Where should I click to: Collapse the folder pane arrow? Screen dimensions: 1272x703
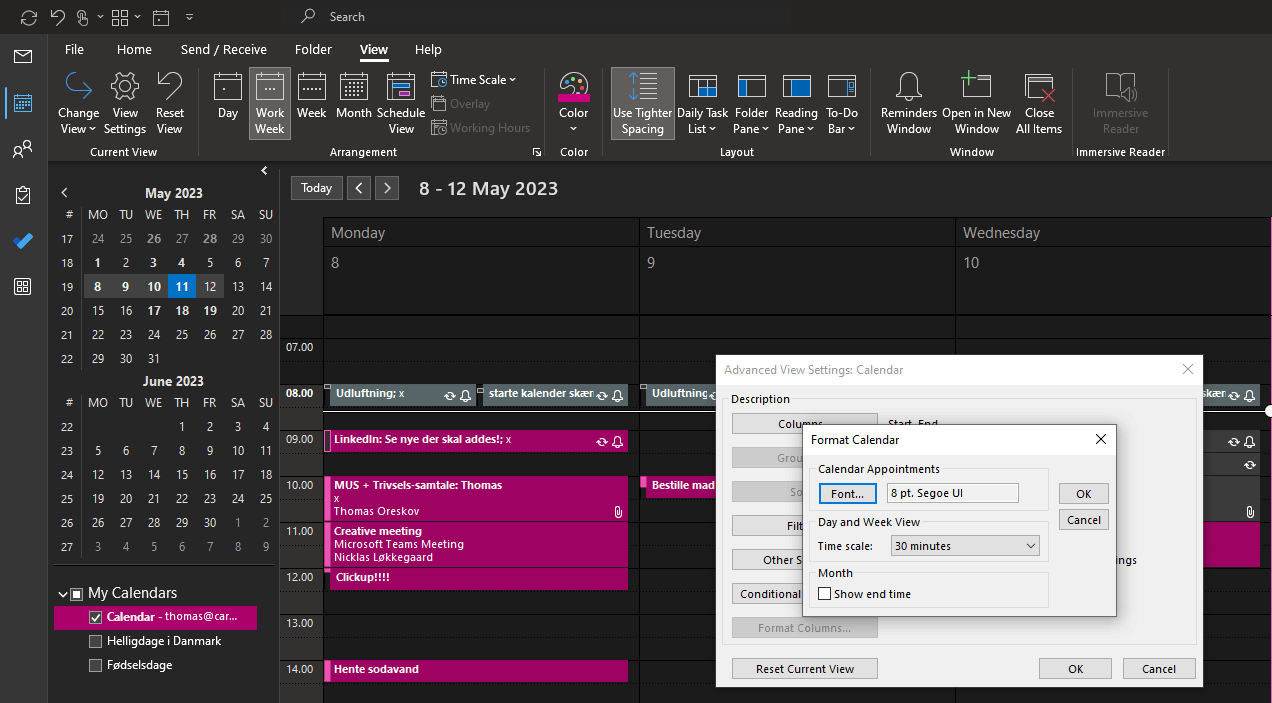(x=264, y=171)
